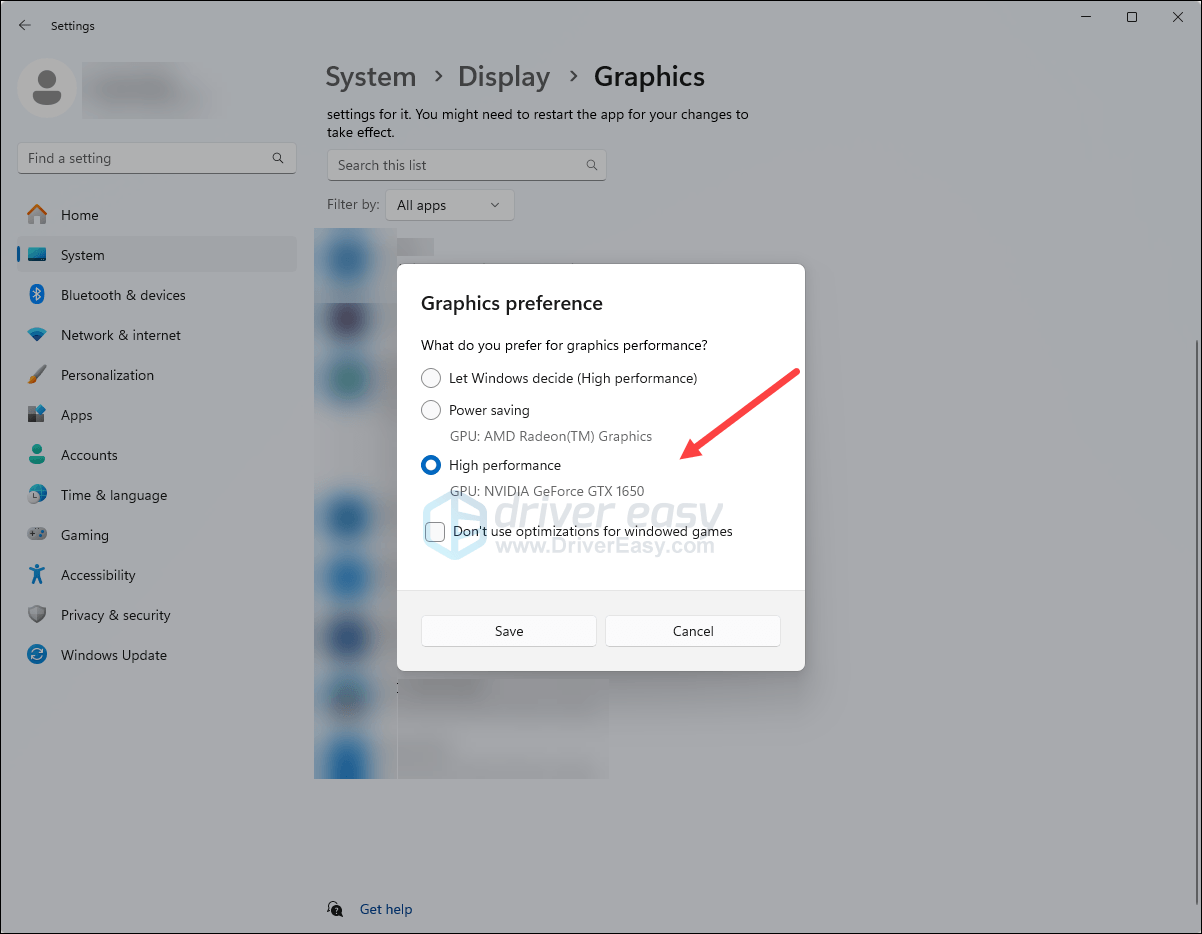Screen dimensions: 1202x934
Task: Open the Accounts settings icon
Action: coord(37,454)
